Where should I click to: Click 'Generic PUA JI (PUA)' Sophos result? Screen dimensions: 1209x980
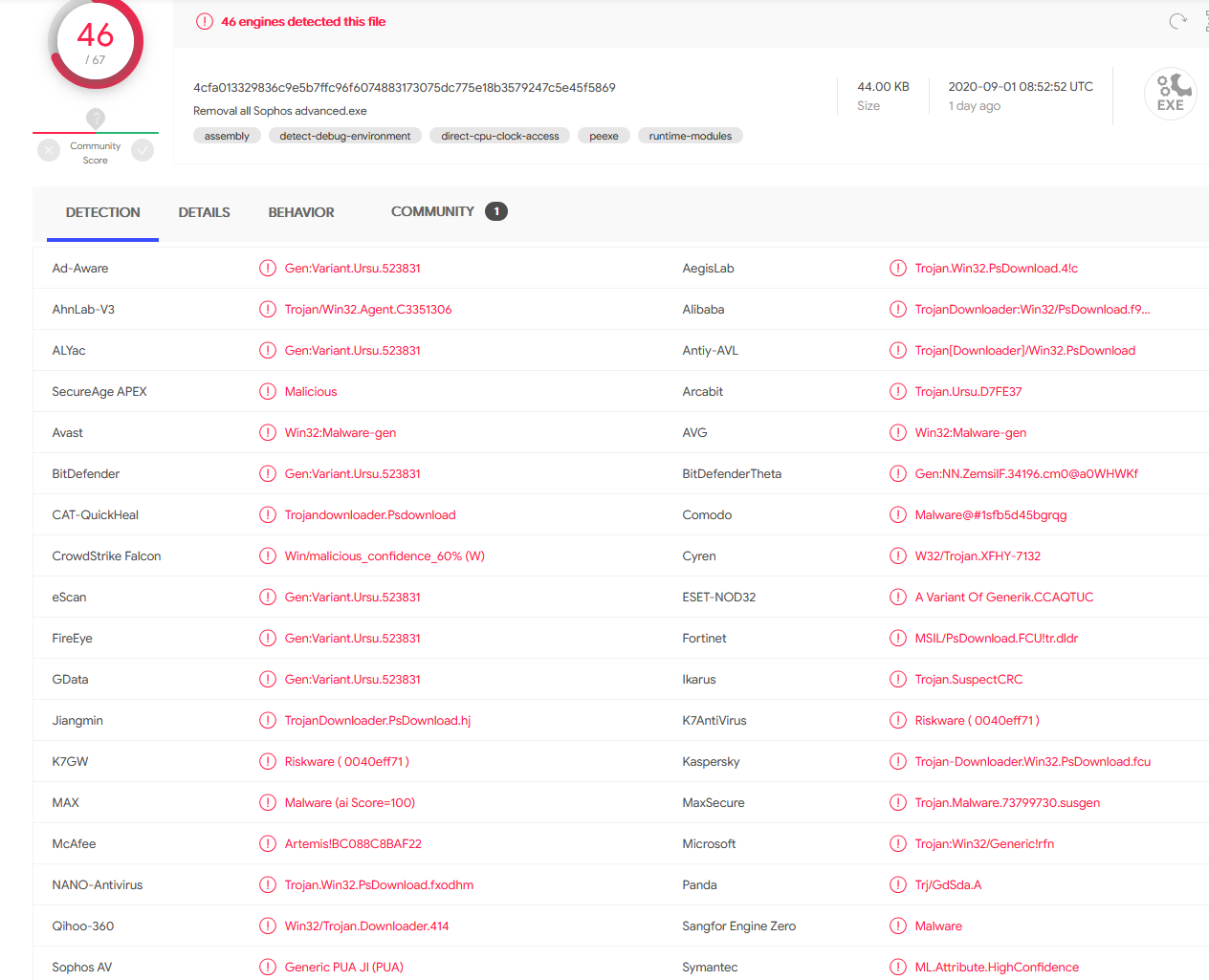click(344, 967)
